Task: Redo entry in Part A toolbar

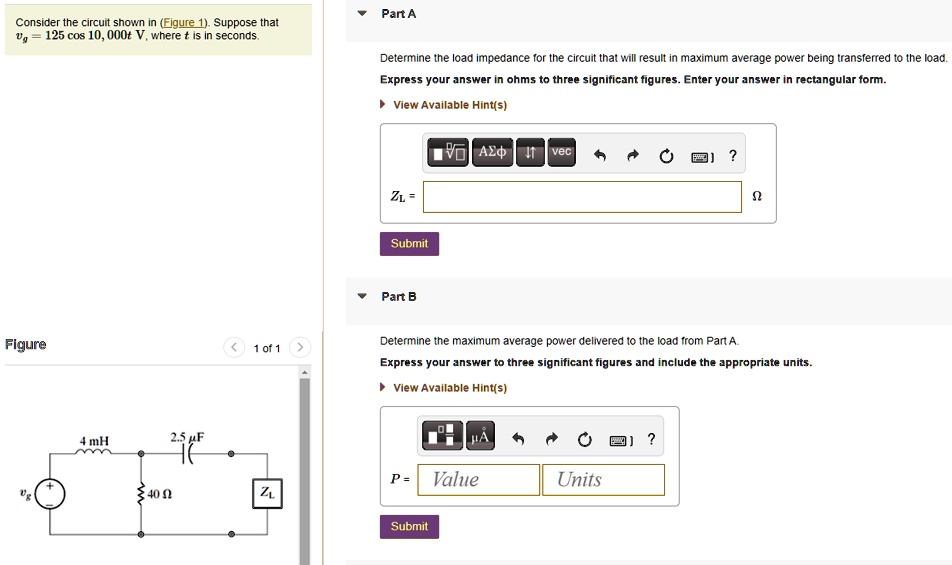Action: 633,156
